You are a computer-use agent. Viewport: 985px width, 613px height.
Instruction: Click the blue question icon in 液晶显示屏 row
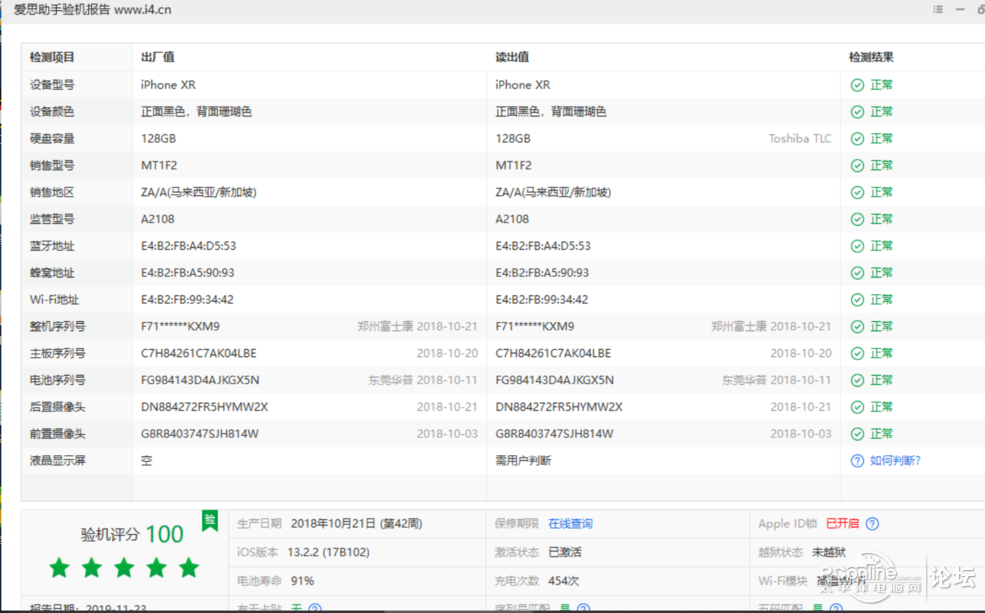857,461
